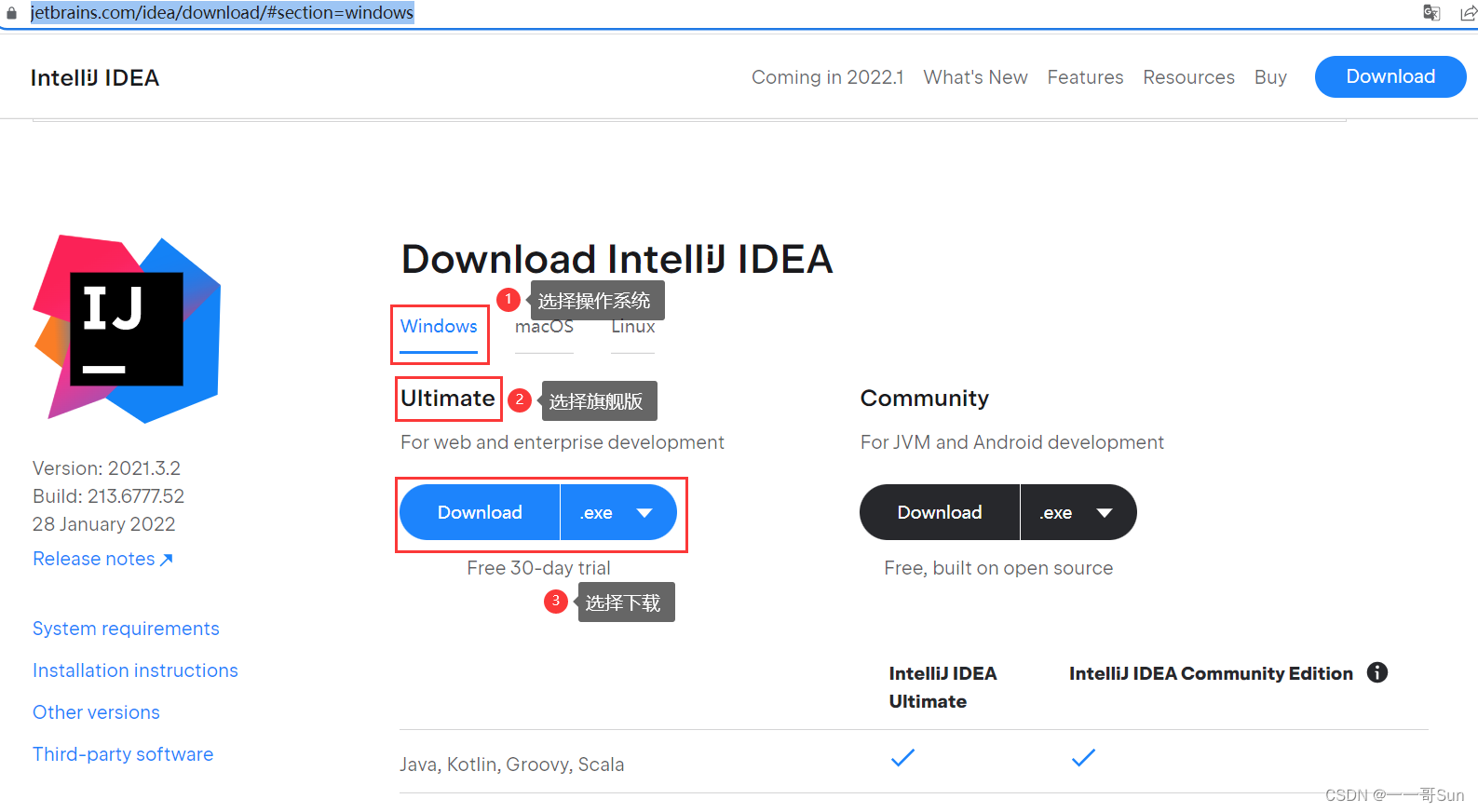
Task: Click the site lock icon in address bar
Action: click(x=12, y=13)
